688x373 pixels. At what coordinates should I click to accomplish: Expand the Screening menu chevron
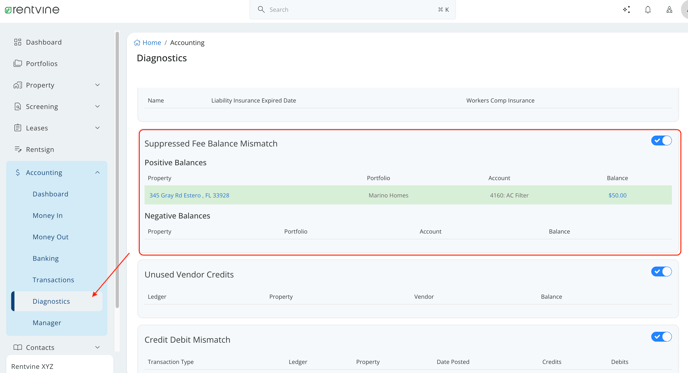[x=97, y=106]
